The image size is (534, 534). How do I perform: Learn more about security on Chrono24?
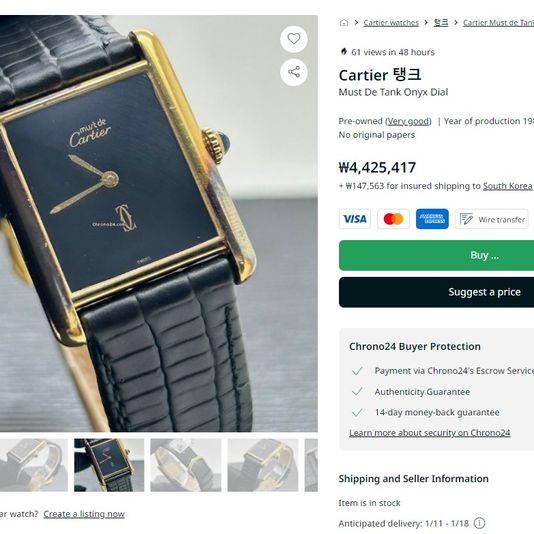tap(429, 433)
